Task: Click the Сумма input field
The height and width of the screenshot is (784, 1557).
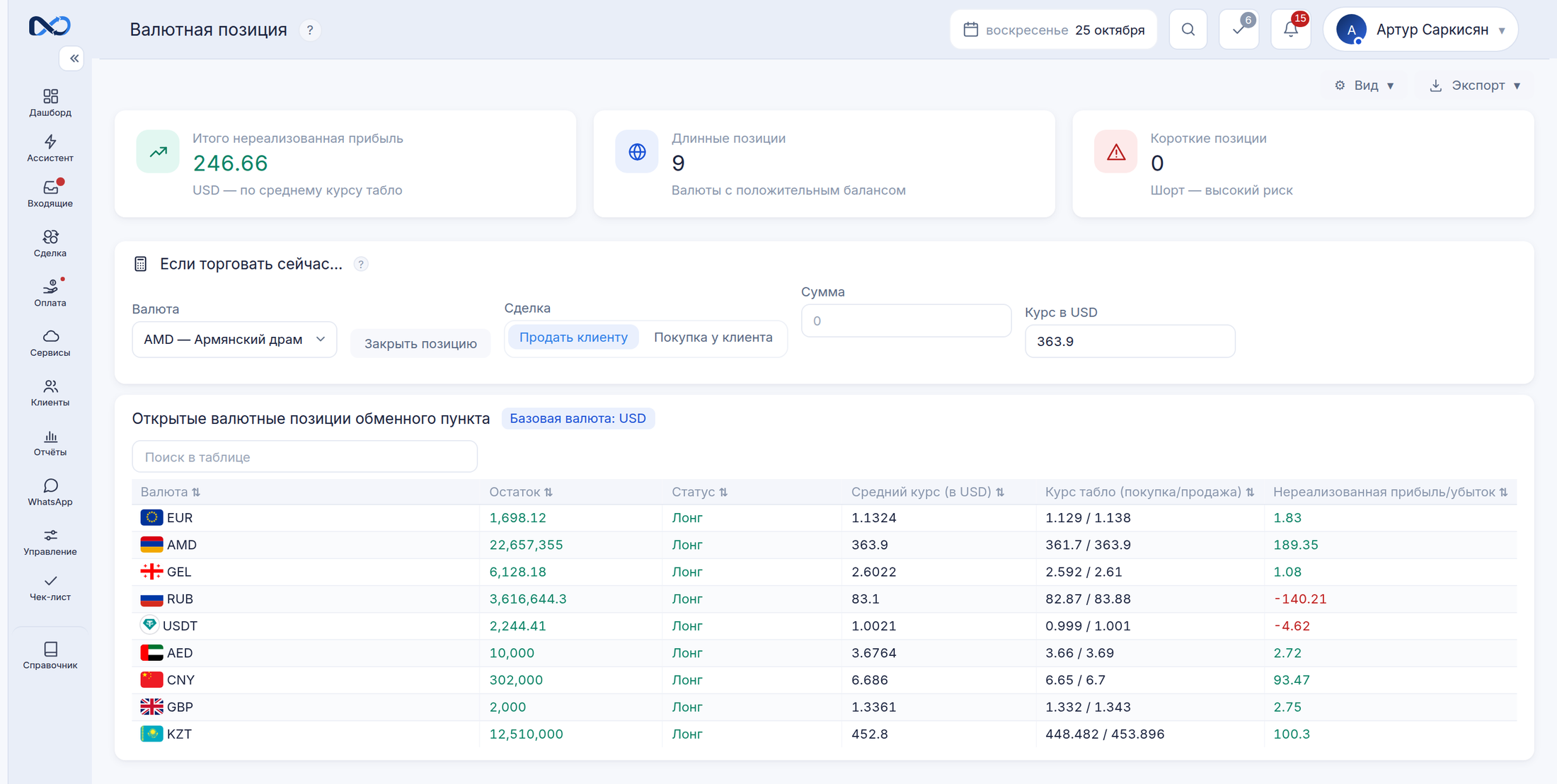Action: pyautogui.click(x=906, y=321)
